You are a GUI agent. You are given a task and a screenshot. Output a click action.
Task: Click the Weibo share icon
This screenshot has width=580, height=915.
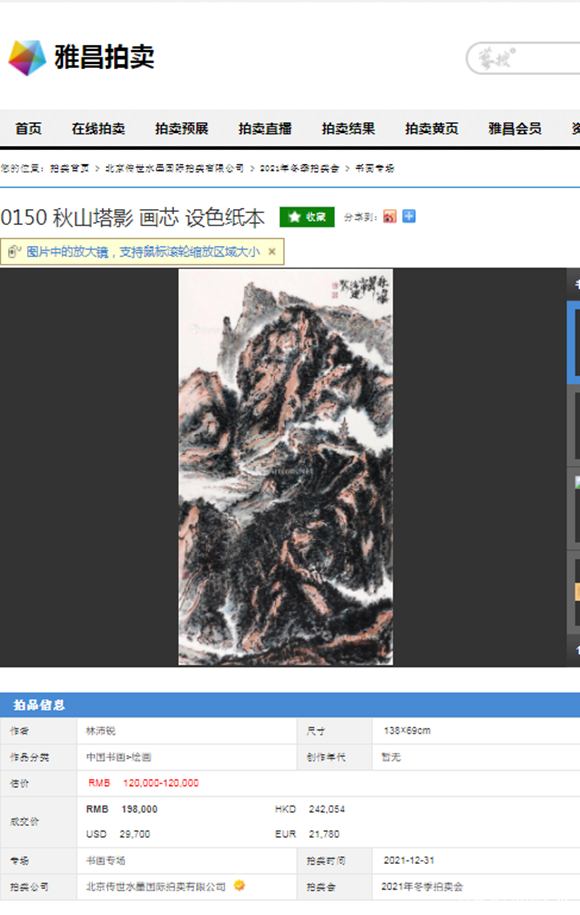tap(390, 217)
